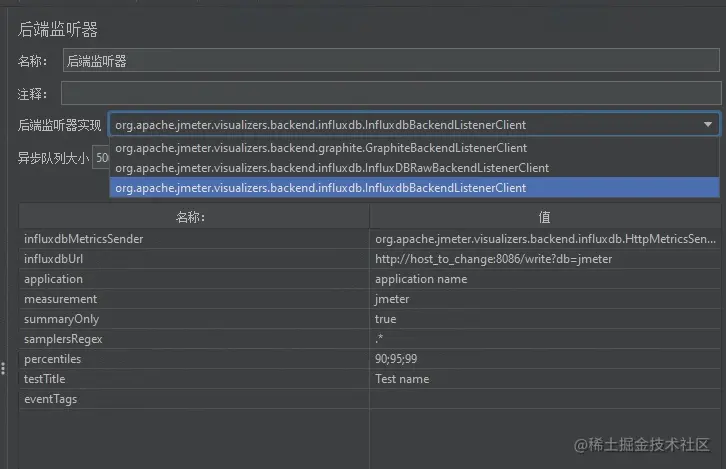
Task: Click the 值 table column header
Action: [x=545, y=216]
